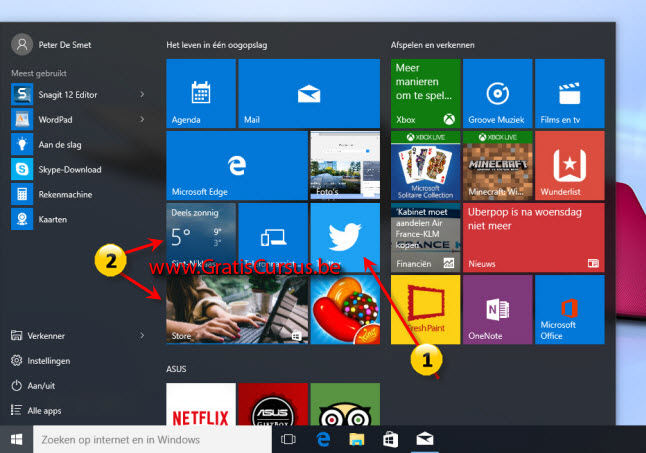Screen dimensions: 646x453
Task: Open the Twitter tile
Action: pyautogui.click(x=345, y=238)
